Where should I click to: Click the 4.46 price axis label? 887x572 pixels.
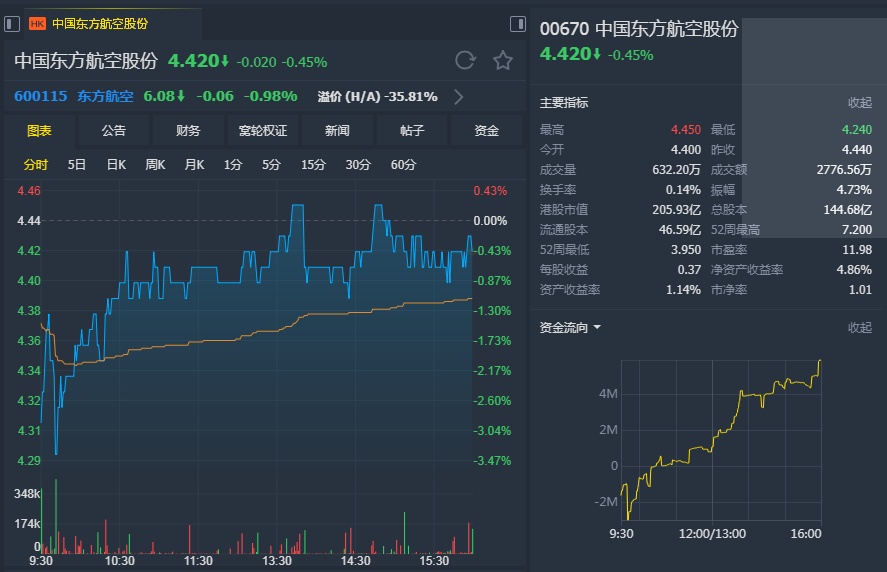tap(29, 191)
